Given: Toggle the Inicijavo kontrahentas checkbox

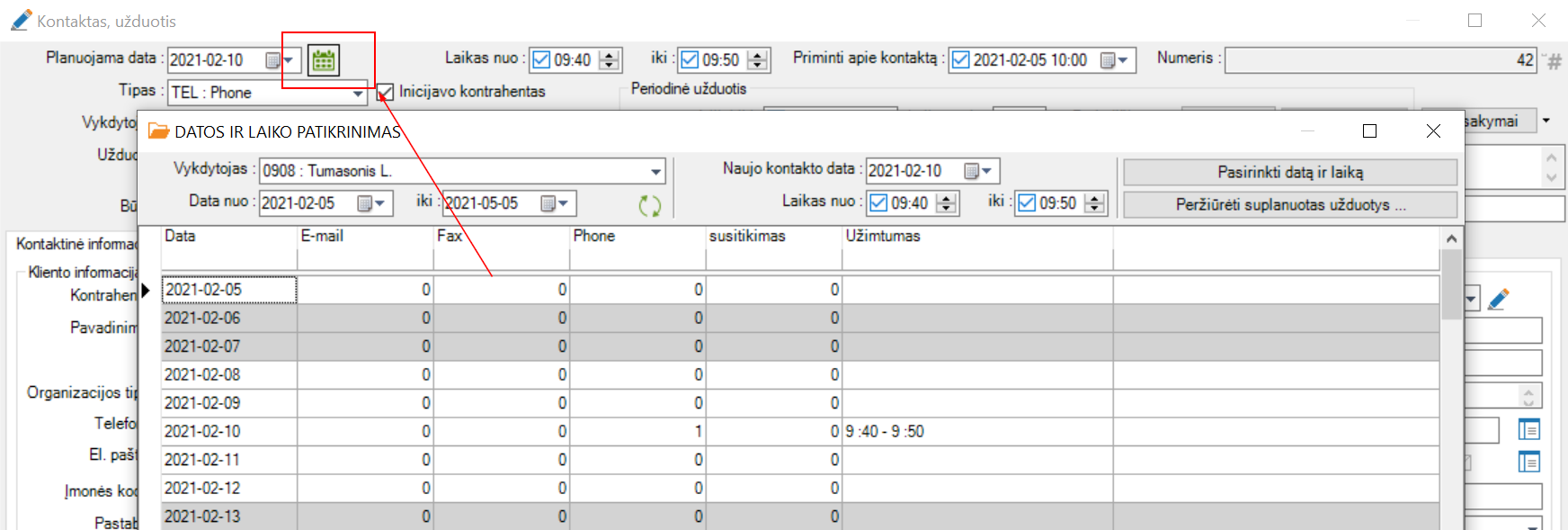Looking at the screenshot, I should point(385,92).
